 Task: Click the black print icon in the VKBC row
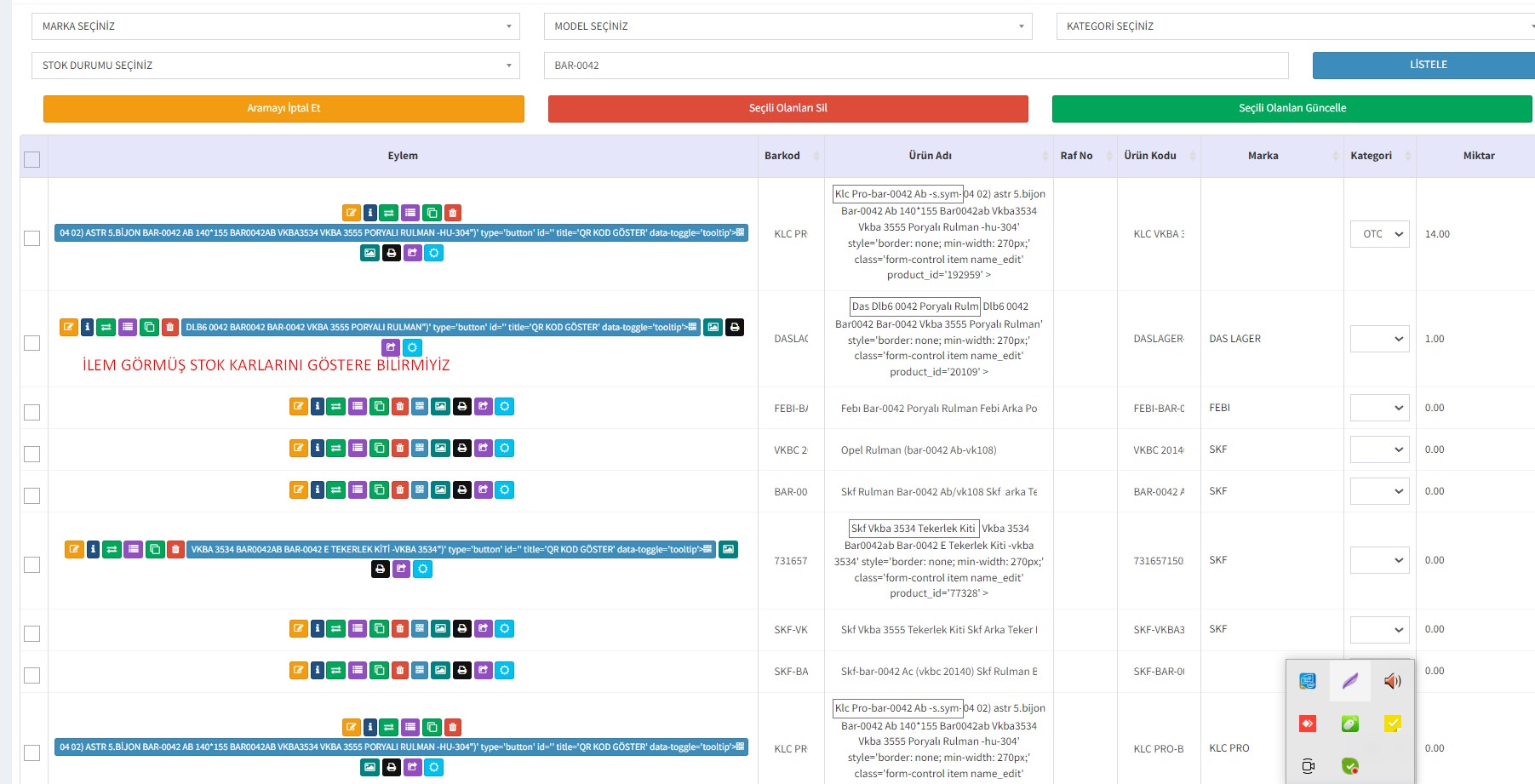(462, 448)
